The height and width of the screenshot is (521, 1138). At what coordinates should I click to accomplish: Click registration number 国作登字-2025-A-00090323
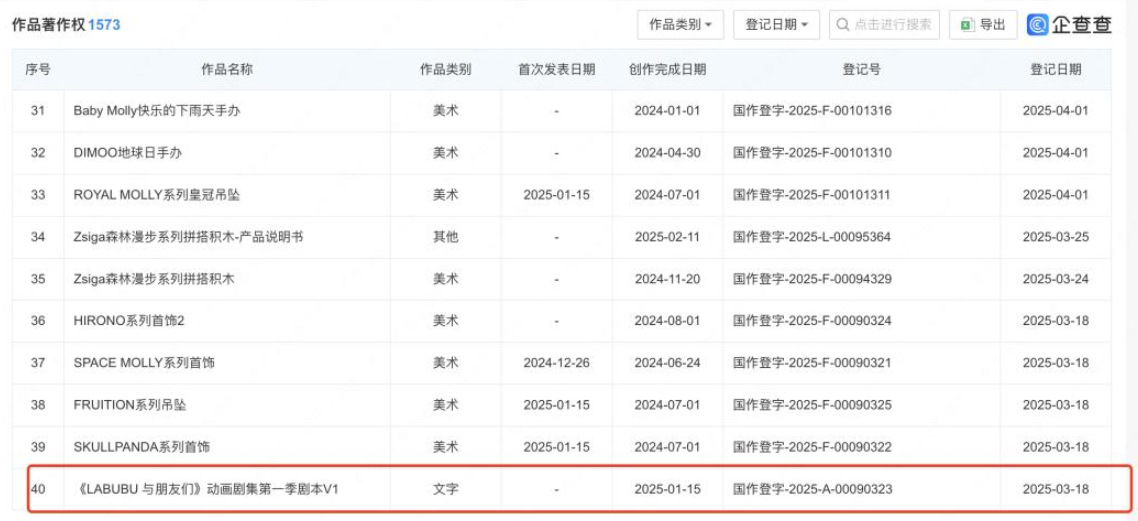click(x=812, y=489)
